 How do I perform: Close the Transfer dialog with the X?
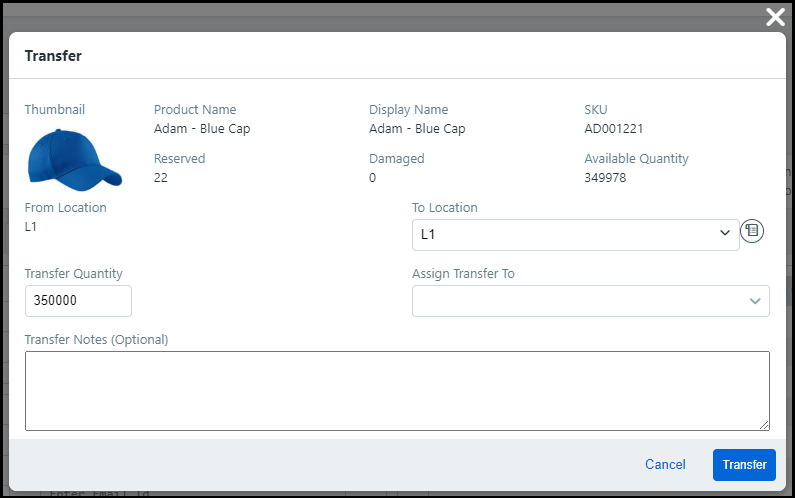click(774, 16)
